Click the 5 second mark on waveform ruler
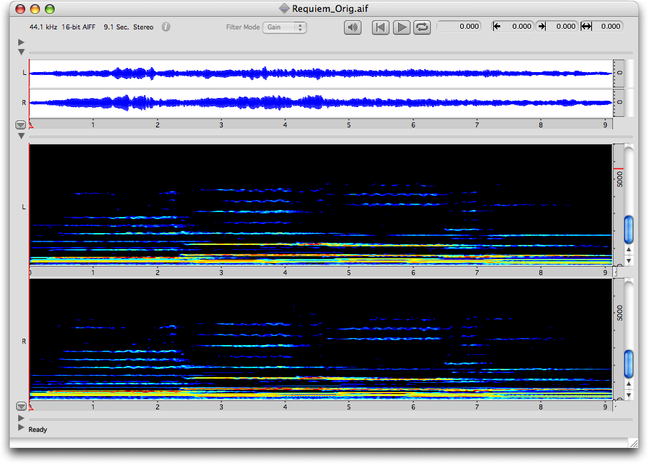This screenshot has width=648, height=464. [x=349, y=125]
